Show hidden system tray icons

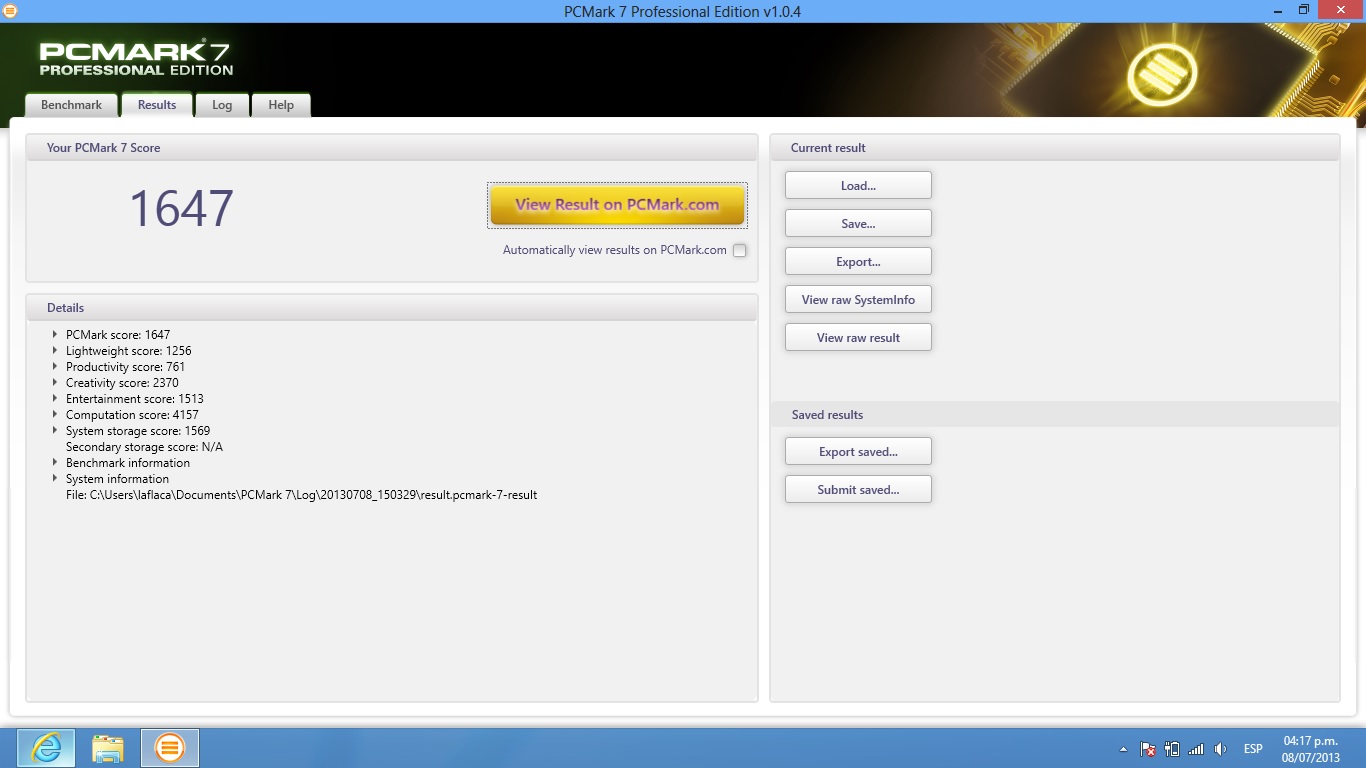click(x=1123, y=749)
